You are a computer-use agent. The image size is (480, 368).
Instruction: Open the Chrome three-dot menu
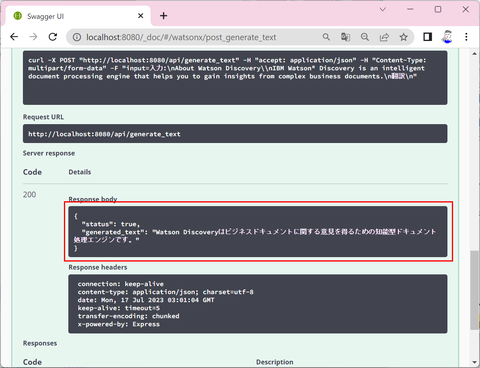pyautogui.click(x=466, y=37)
